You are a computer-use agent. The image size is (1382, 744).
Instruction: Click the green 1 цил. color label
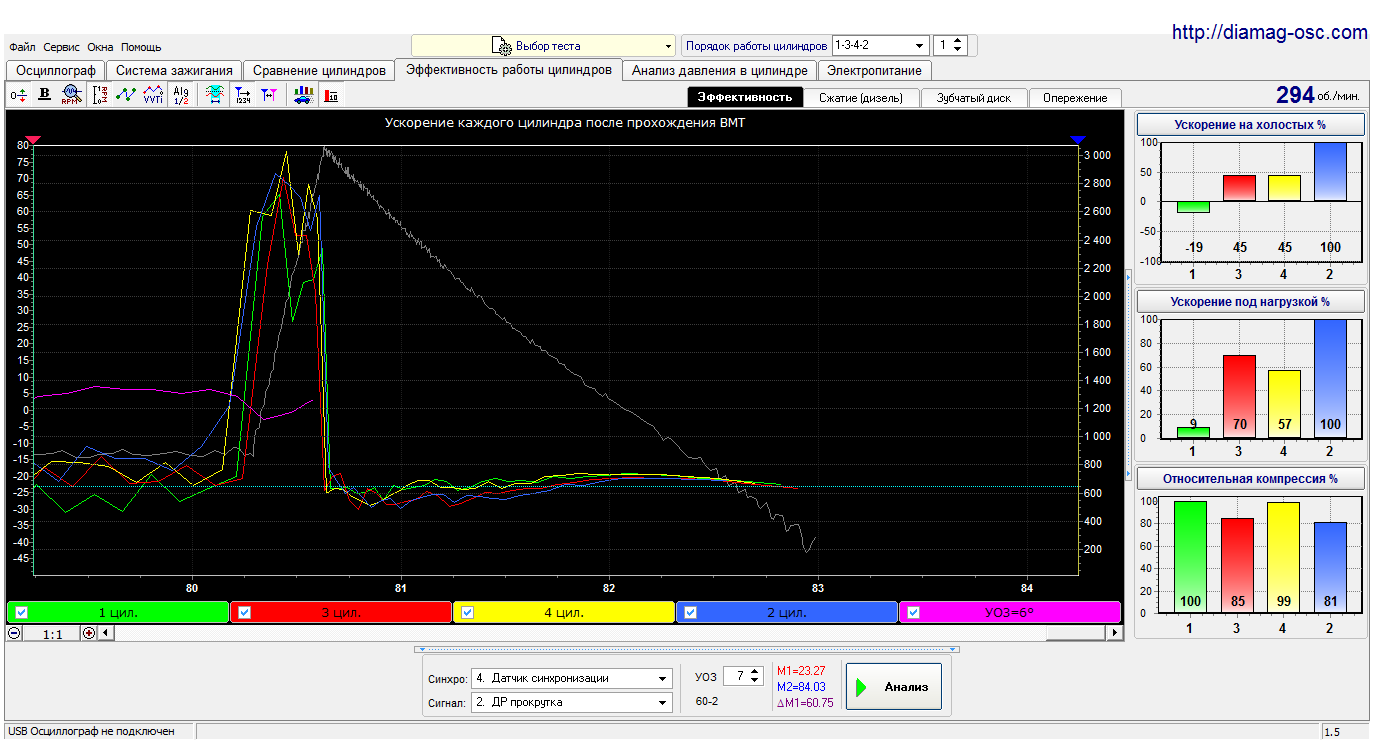pos(118,613)
